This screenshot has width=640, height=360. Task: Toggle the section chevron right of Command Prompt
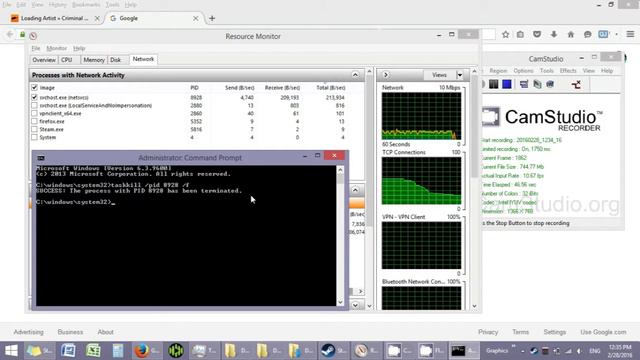[355, 190]
